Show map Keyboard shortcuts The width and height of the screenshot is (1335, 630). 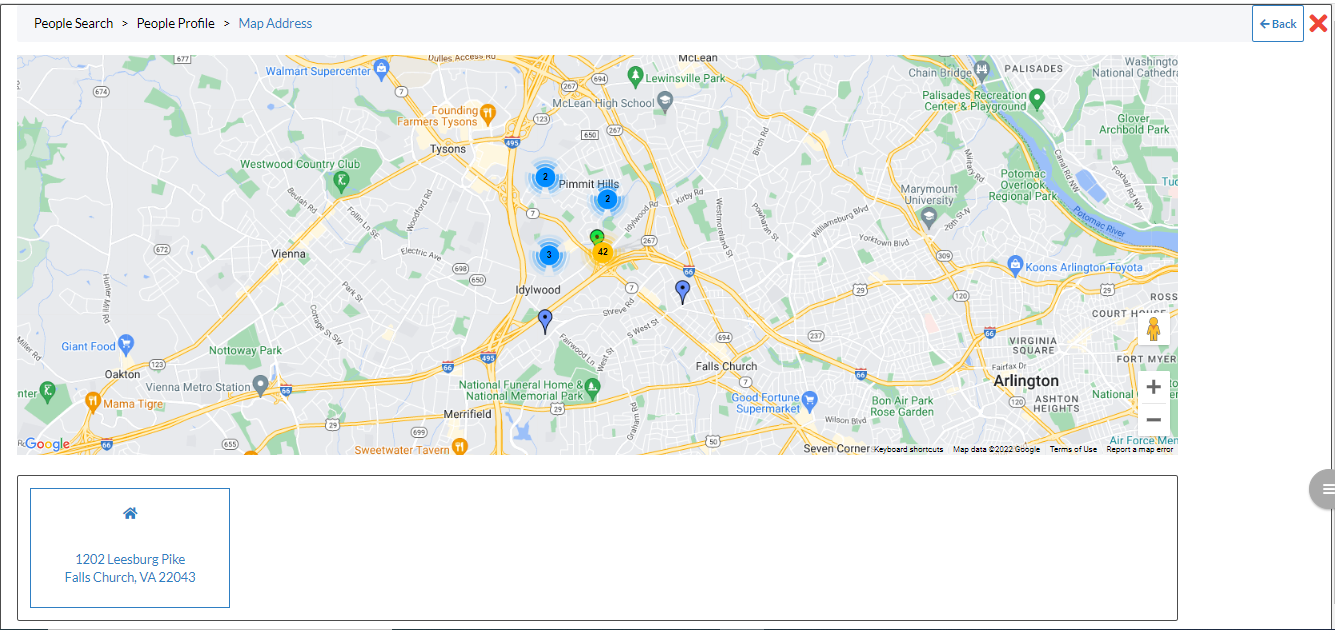[x=908, y=450]
